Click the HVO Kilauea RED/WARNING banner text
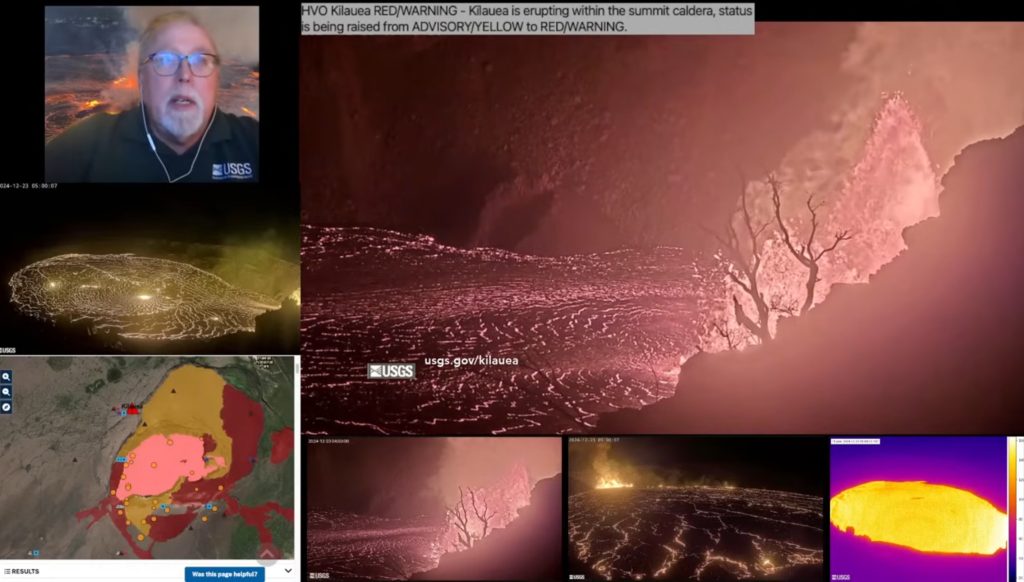The width and height of the screenshot is (1024, 582). click(527, 19)
